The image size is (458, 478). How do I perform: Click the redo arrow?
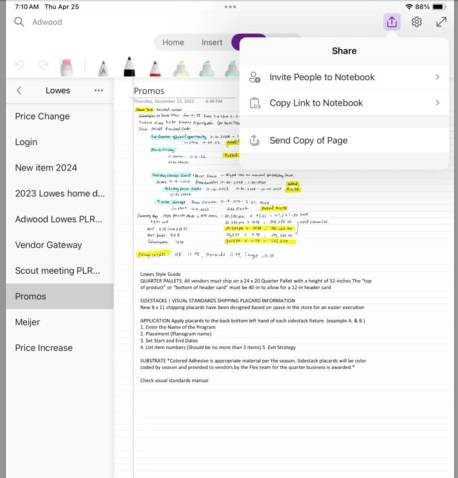44,65
